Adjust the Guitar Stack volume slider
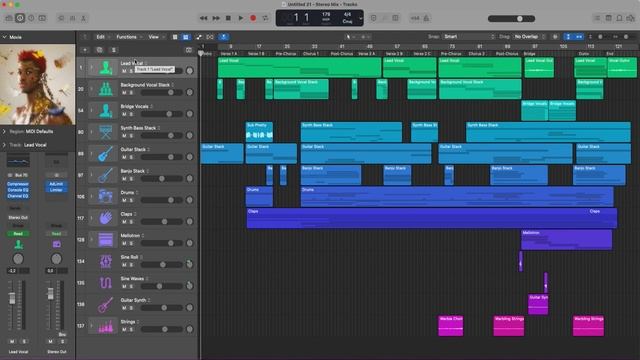 pyautogui.click(x=162, y=157)
